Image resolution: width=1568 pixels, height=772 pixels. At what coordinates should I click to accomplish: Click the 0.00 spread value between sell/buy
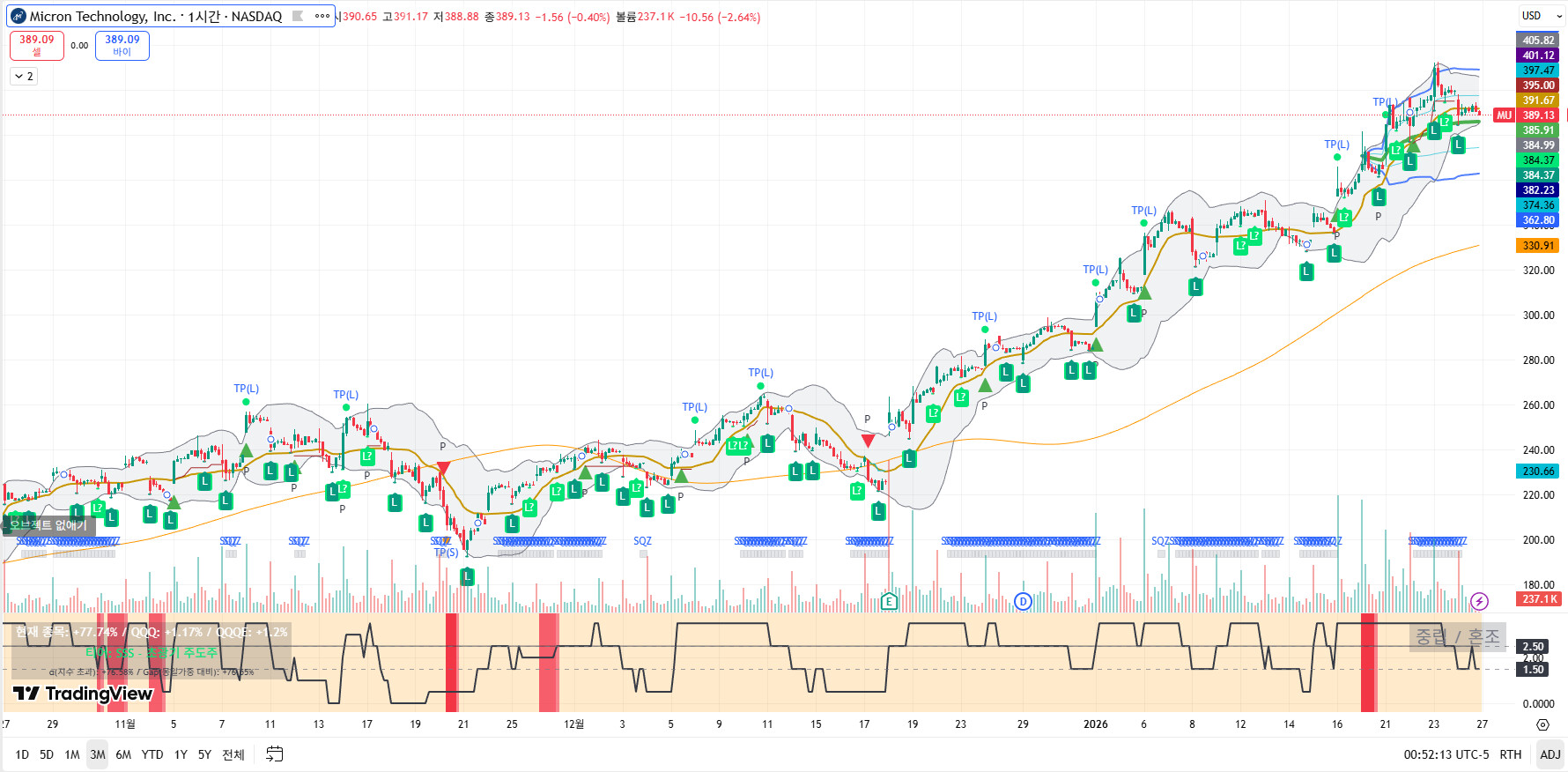79,46
